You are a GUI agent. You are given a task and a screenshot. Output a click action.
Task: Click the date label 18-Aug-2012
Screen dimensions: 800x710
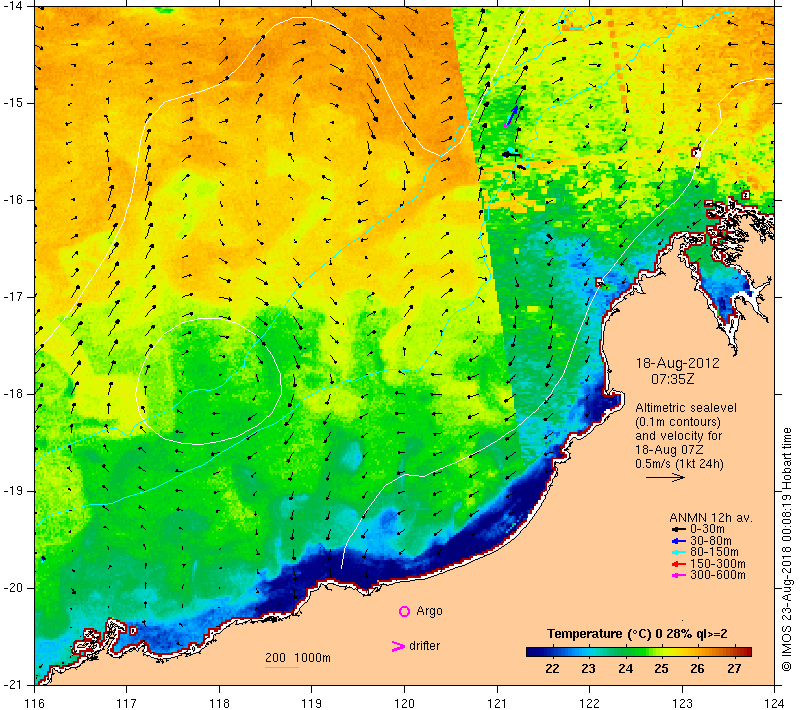[x=677, y=363]
